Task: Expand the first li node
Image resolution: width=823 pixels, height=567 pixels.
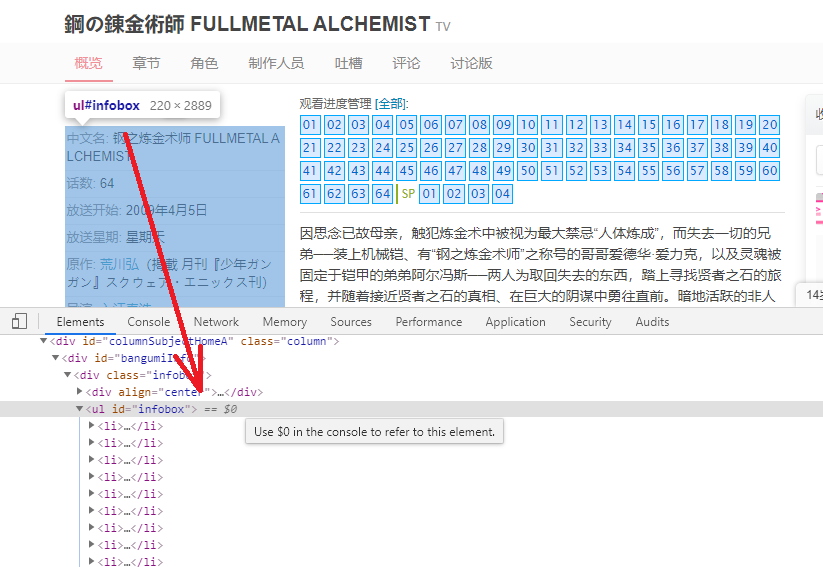Action: pyautogui.click(x=92, y=426)
